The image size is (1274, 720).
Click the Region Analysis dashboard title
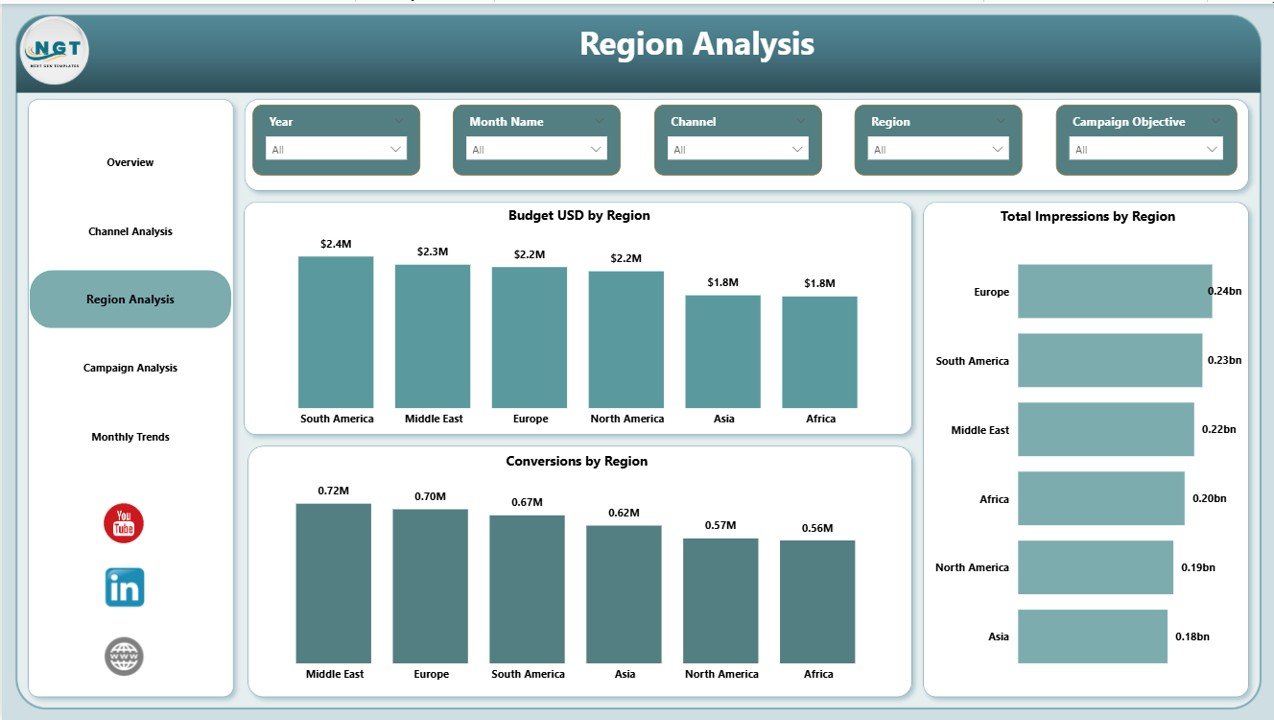(x=696, y=44)
